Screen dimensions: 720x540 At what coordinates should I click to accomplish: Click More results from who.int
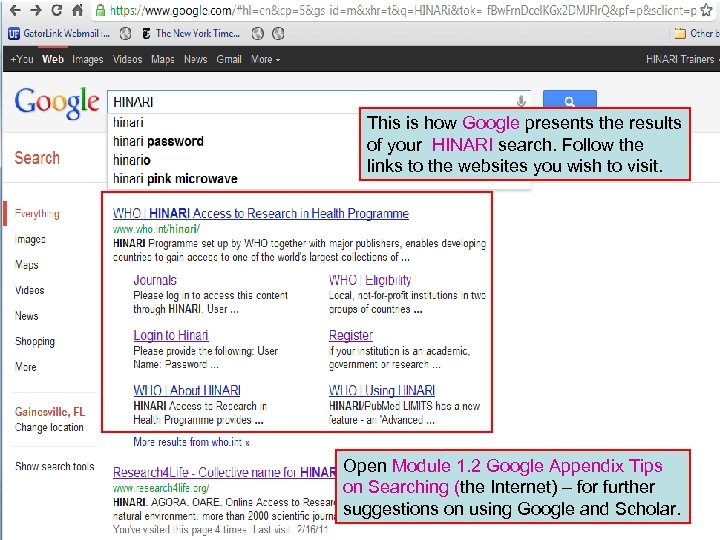(191, 442)
